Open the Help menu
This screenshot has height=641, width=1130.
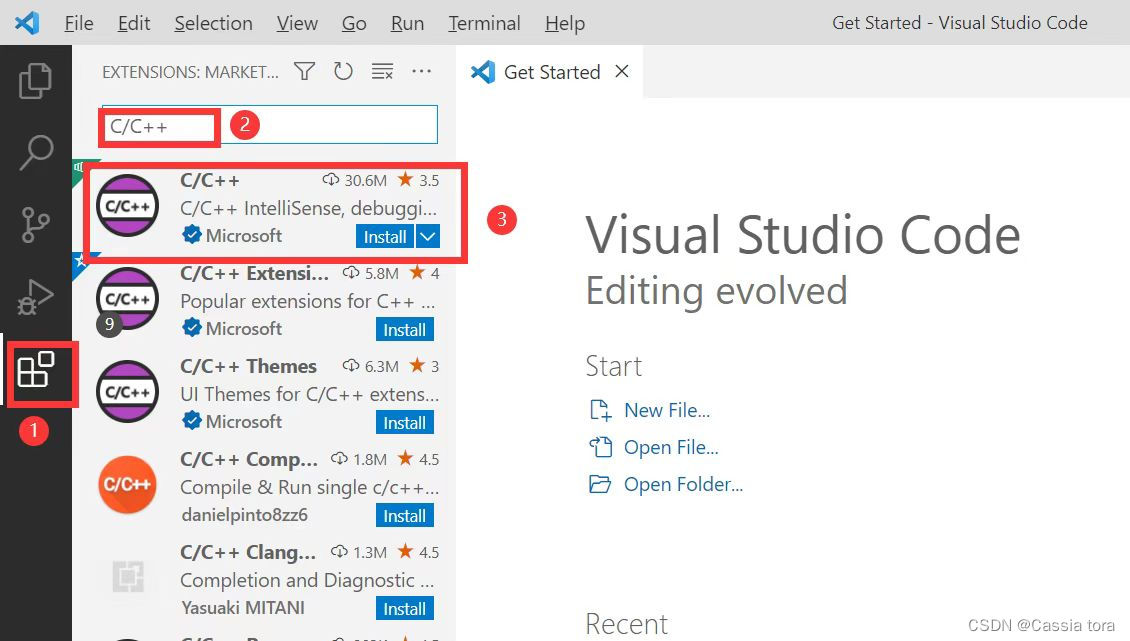565,23
